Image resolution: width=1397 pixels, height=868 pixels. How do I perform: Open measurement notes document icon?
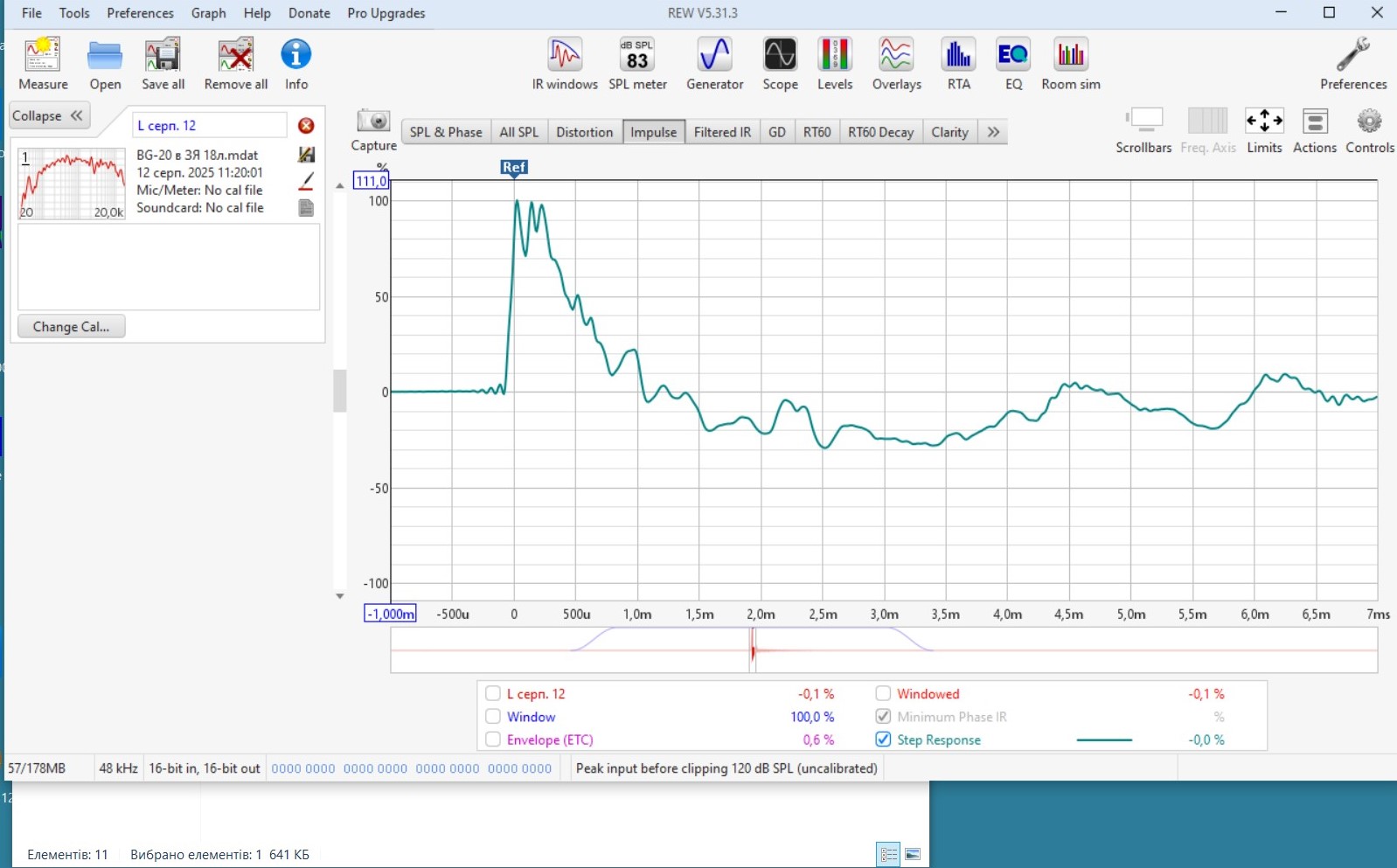306,208
